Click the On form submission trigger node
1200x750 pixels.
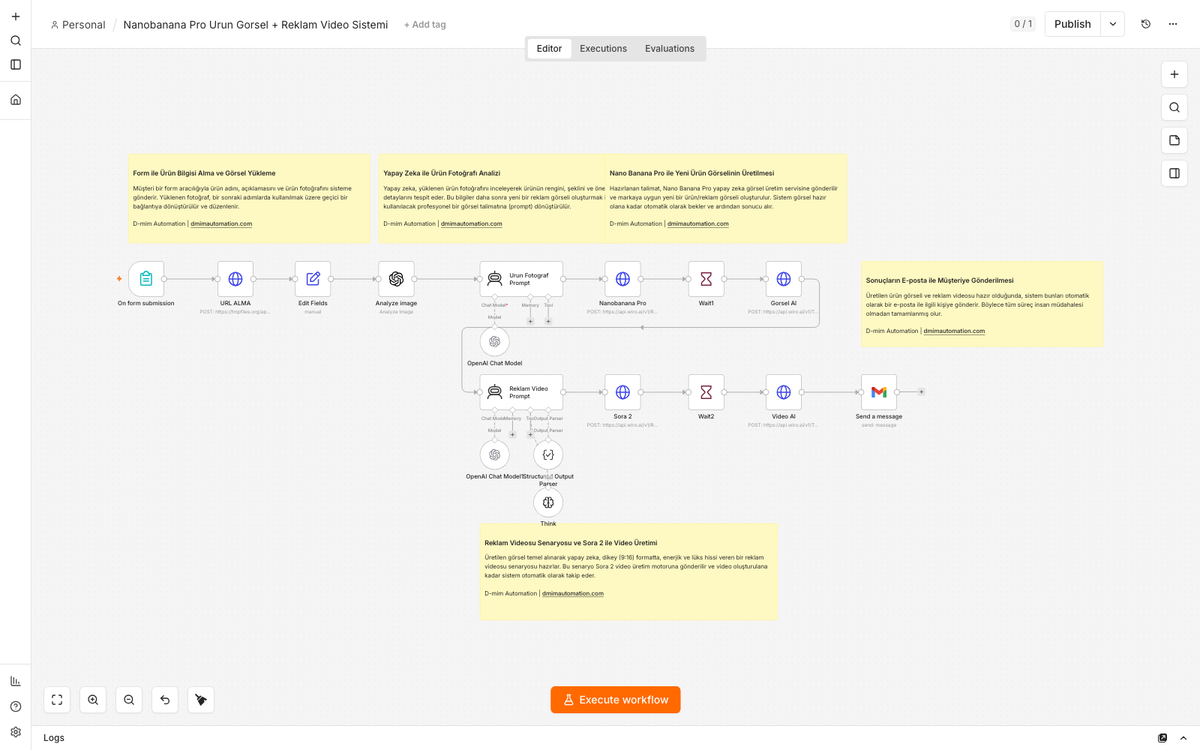[146, 279]
